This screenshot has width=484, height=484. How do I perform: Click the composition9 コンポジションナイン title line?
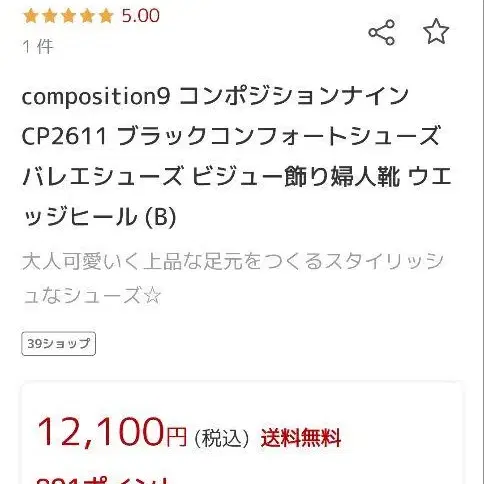[x=215, y=96]
